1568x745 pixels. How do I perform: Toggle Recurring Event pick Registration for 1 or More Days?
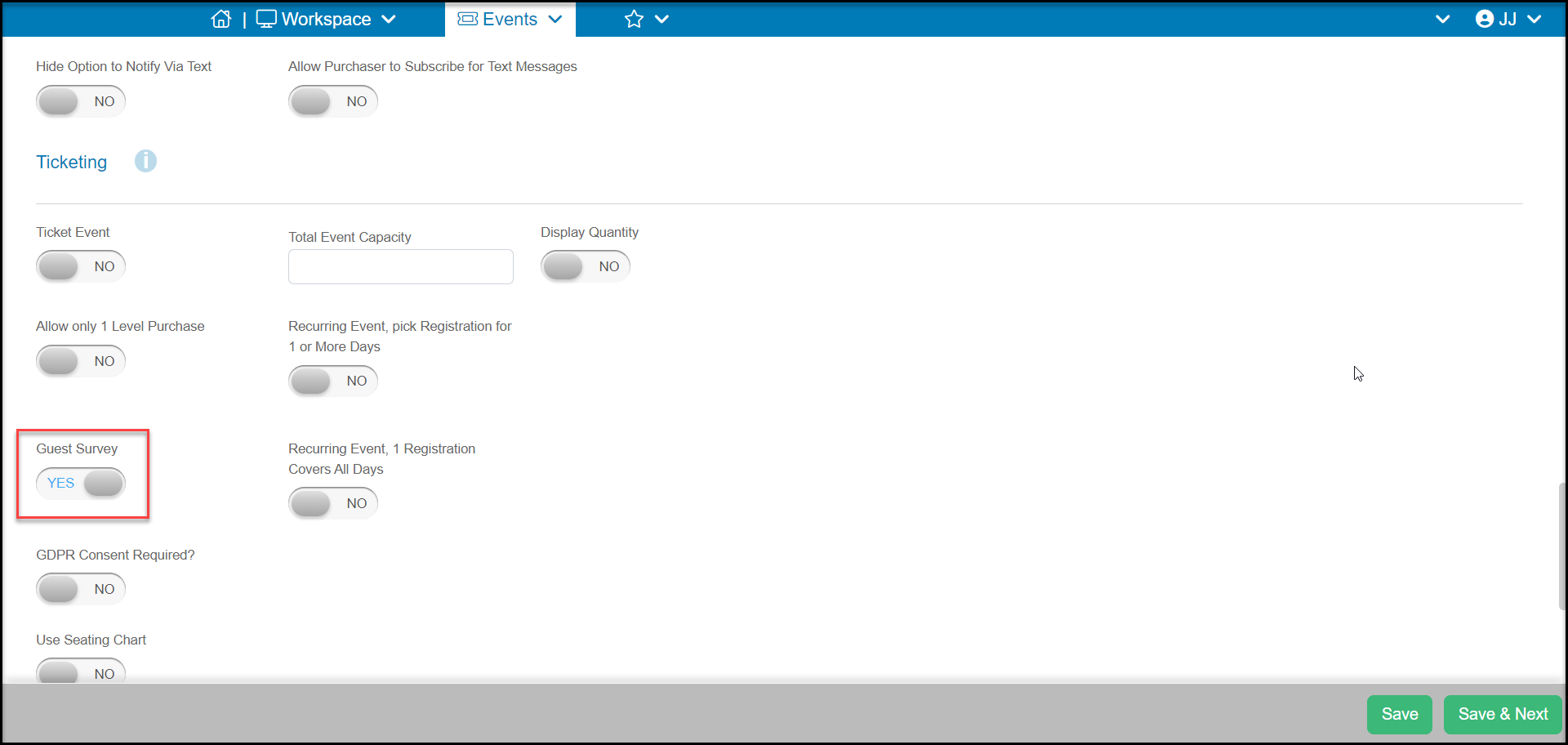(333, 381)
